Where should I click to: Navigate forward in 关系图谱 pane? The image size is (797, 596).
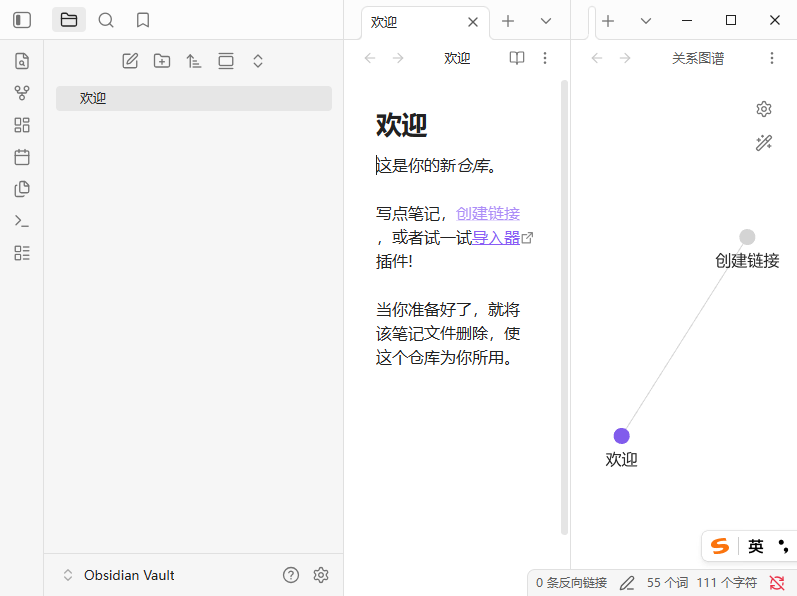[625, 58]
